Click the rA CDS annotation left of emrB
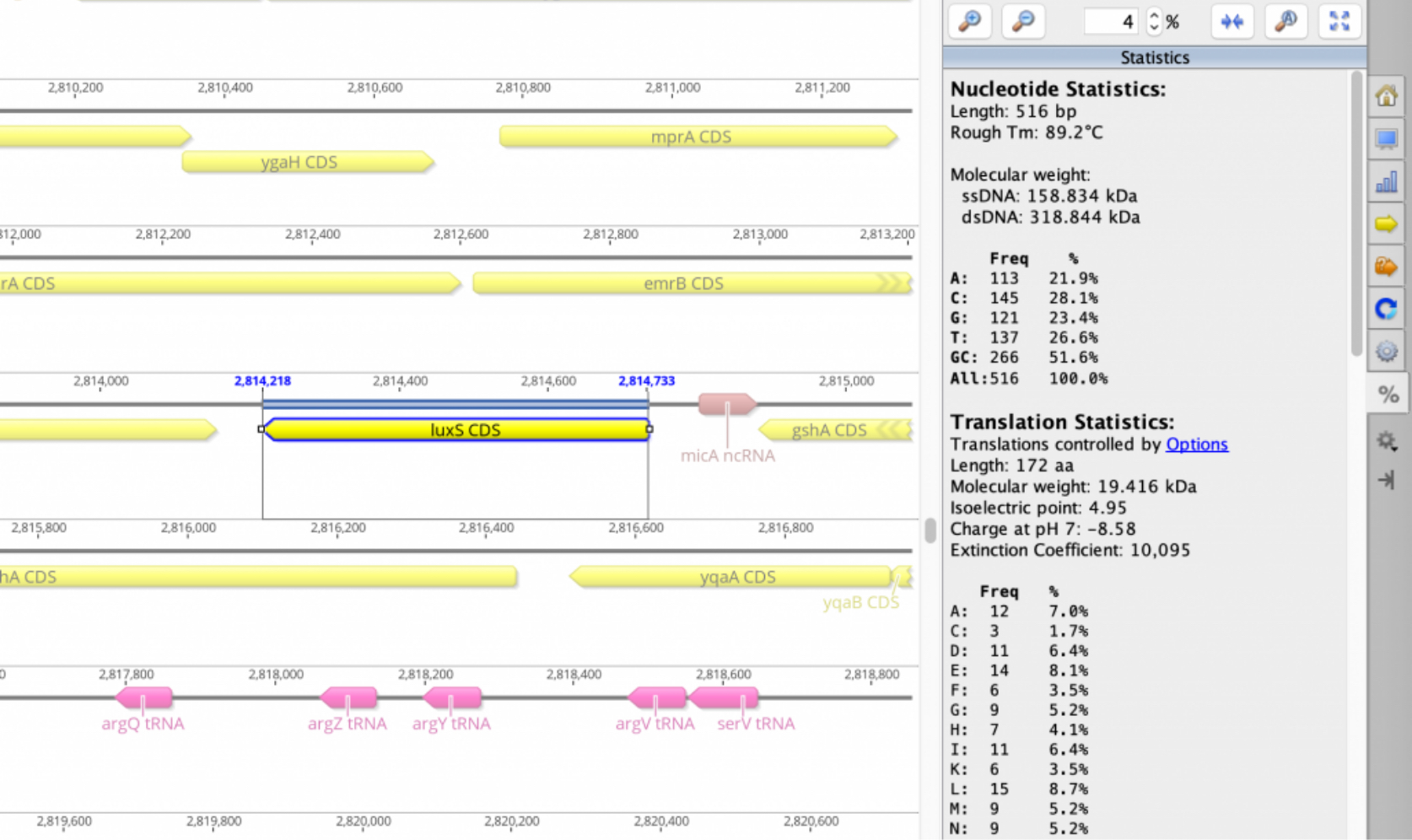 pos(230,283)
